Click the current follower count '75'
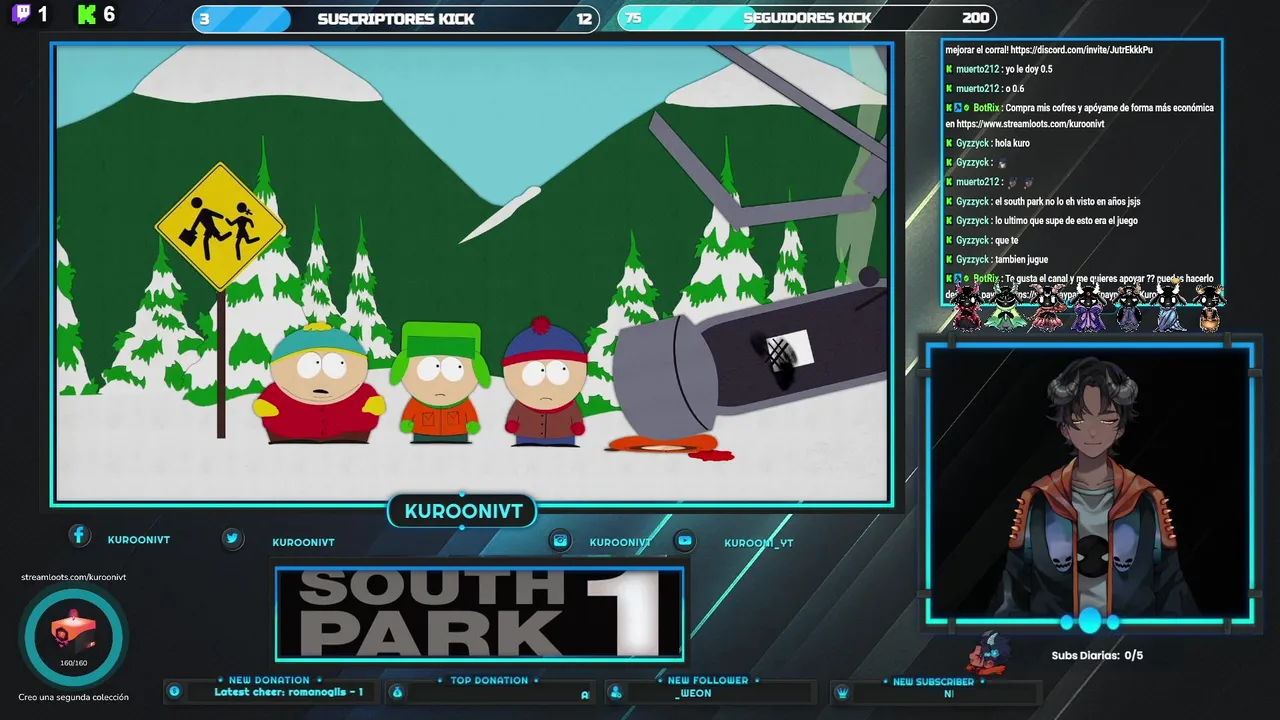Viewport: 1280px width, 720px height. point(633,17)
